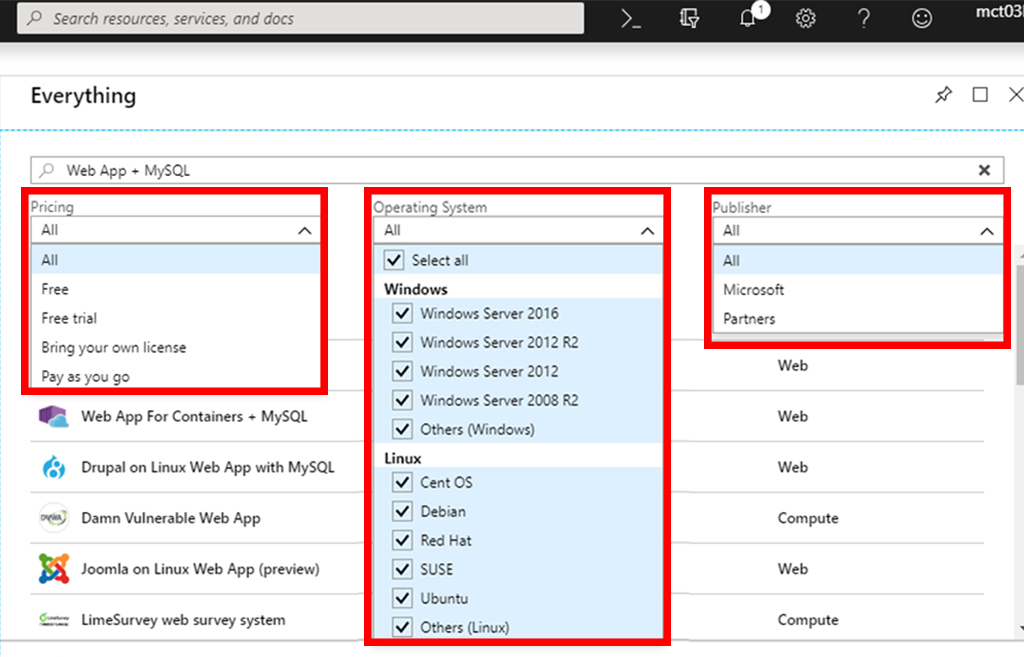
Task: Toggle the SUSE checkbox
Action: tap(402, 569)
